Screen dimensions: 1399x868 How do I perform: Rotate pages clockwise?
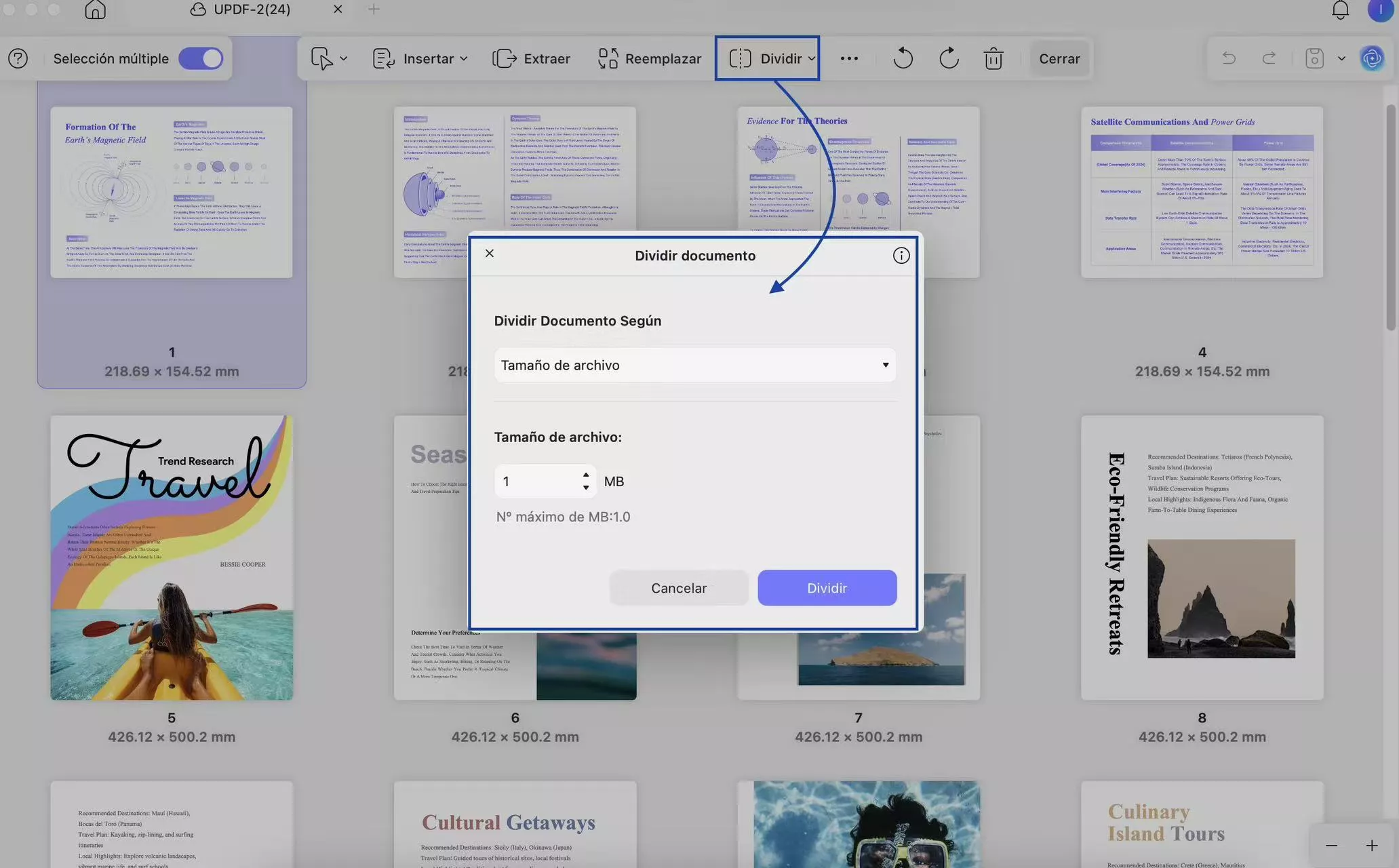pos(949,58)
